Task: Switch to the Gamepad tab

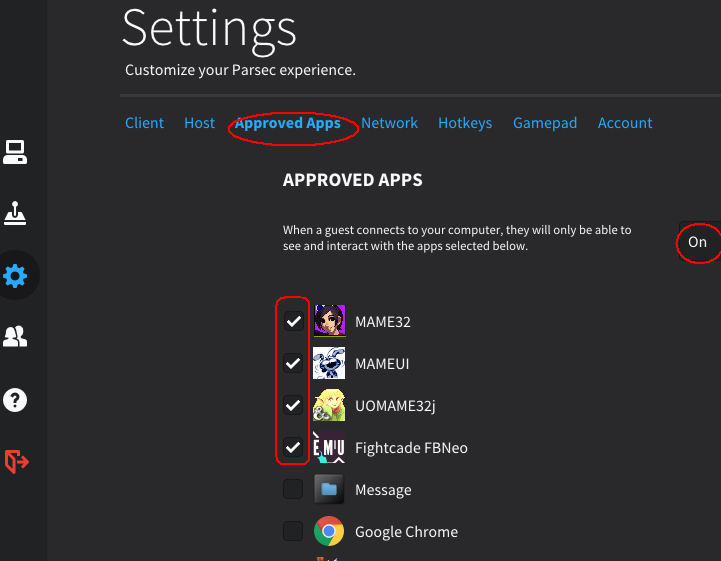Action: point(545,123)
